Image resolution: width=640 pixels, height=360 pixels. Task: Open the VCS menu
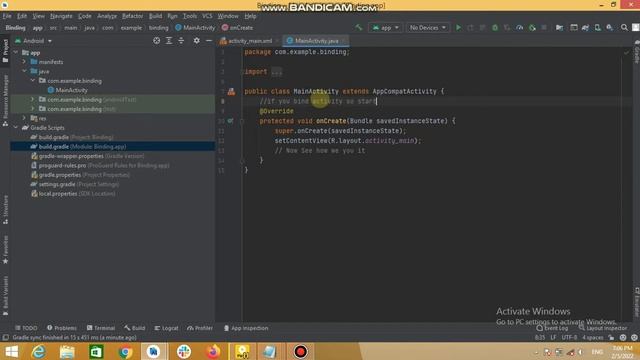click(207, 16)
